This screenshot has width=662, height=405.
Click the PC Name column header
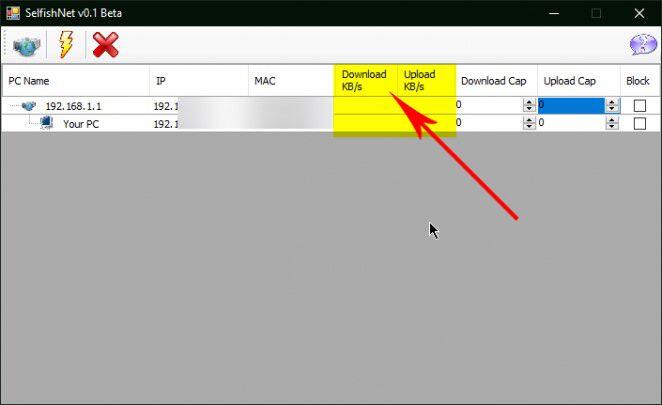pyautogui.click(x=76, y=81)
